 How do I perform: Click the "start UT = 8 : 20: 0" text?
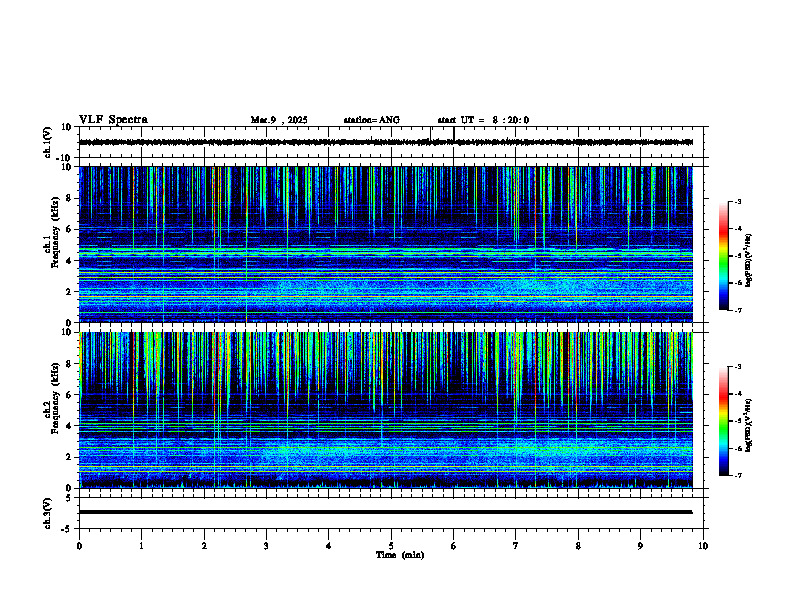tap(483, 120)
